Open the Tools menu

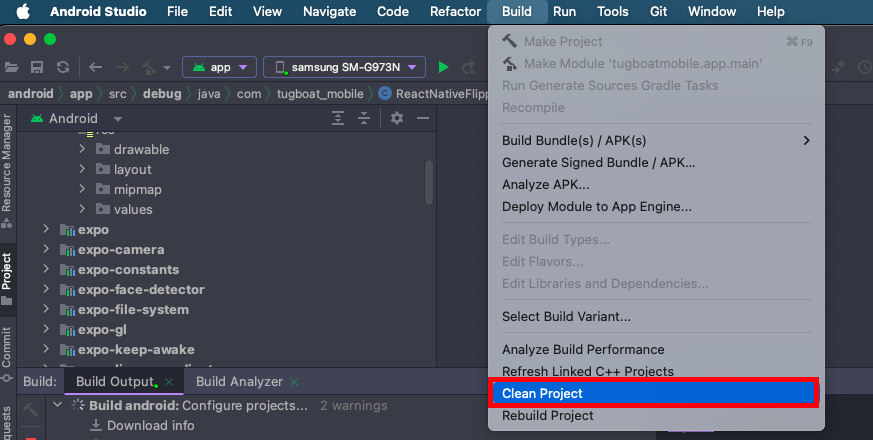[x=612, y=11]
